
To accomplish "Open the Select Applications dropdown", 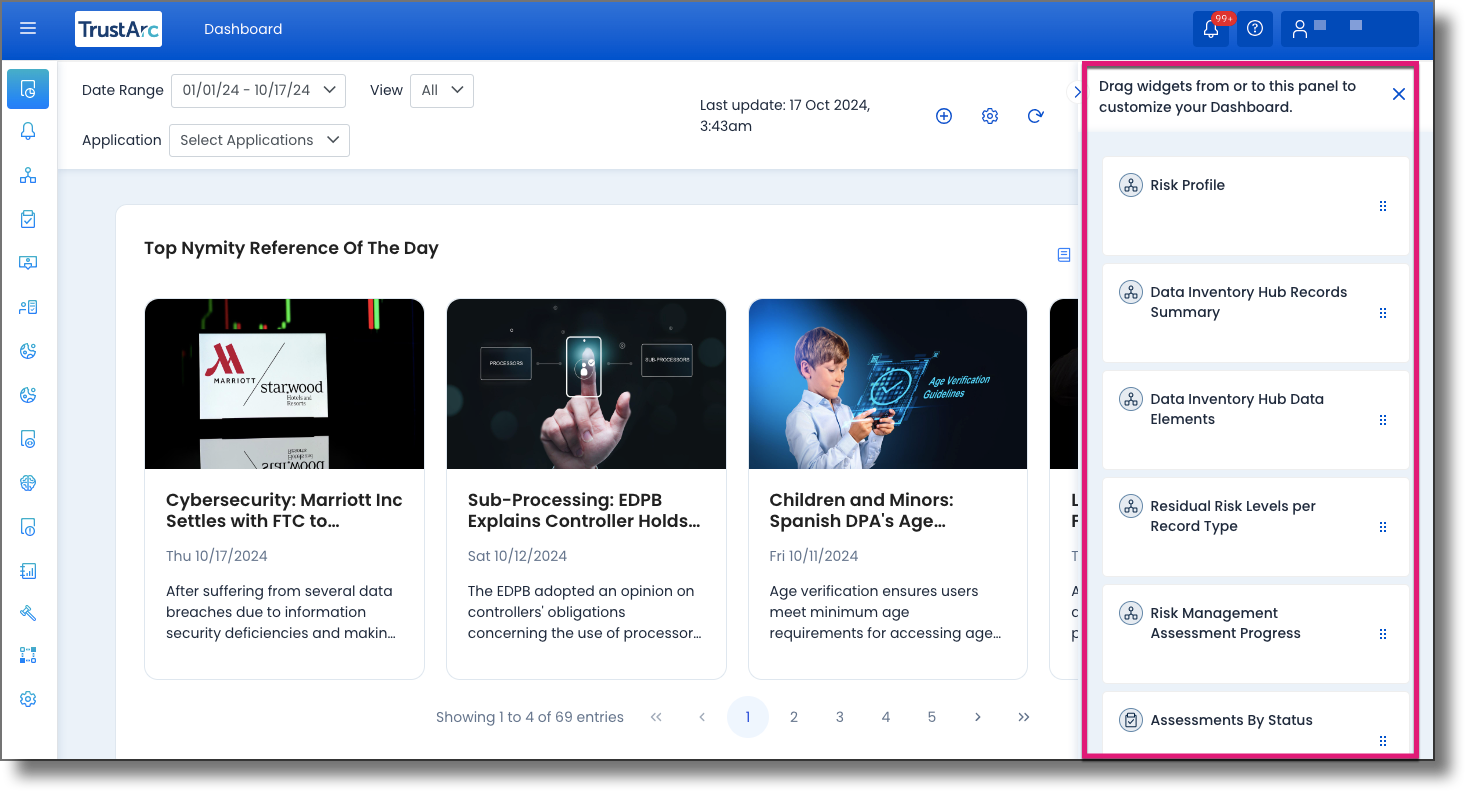I will pyautogui.click(x=259, y=140).
